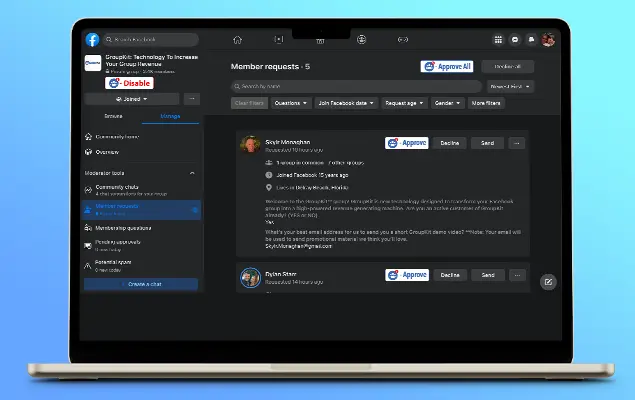
Task: Collapse the Moderator tools section
Action: point(192,173)
